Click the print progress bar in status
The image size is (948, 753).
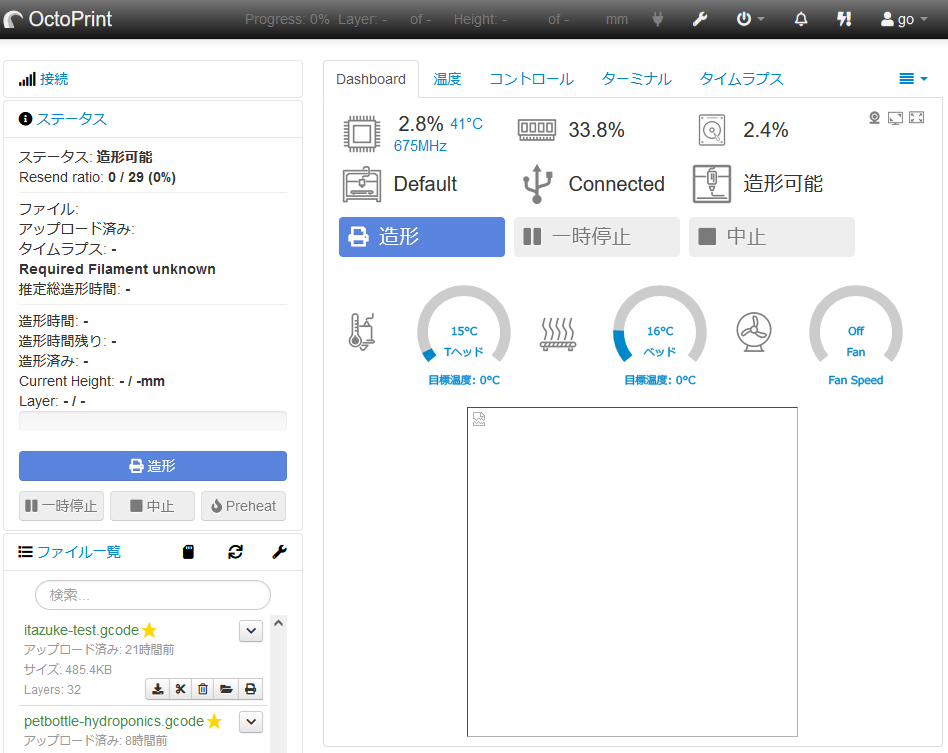pos(153,421)
